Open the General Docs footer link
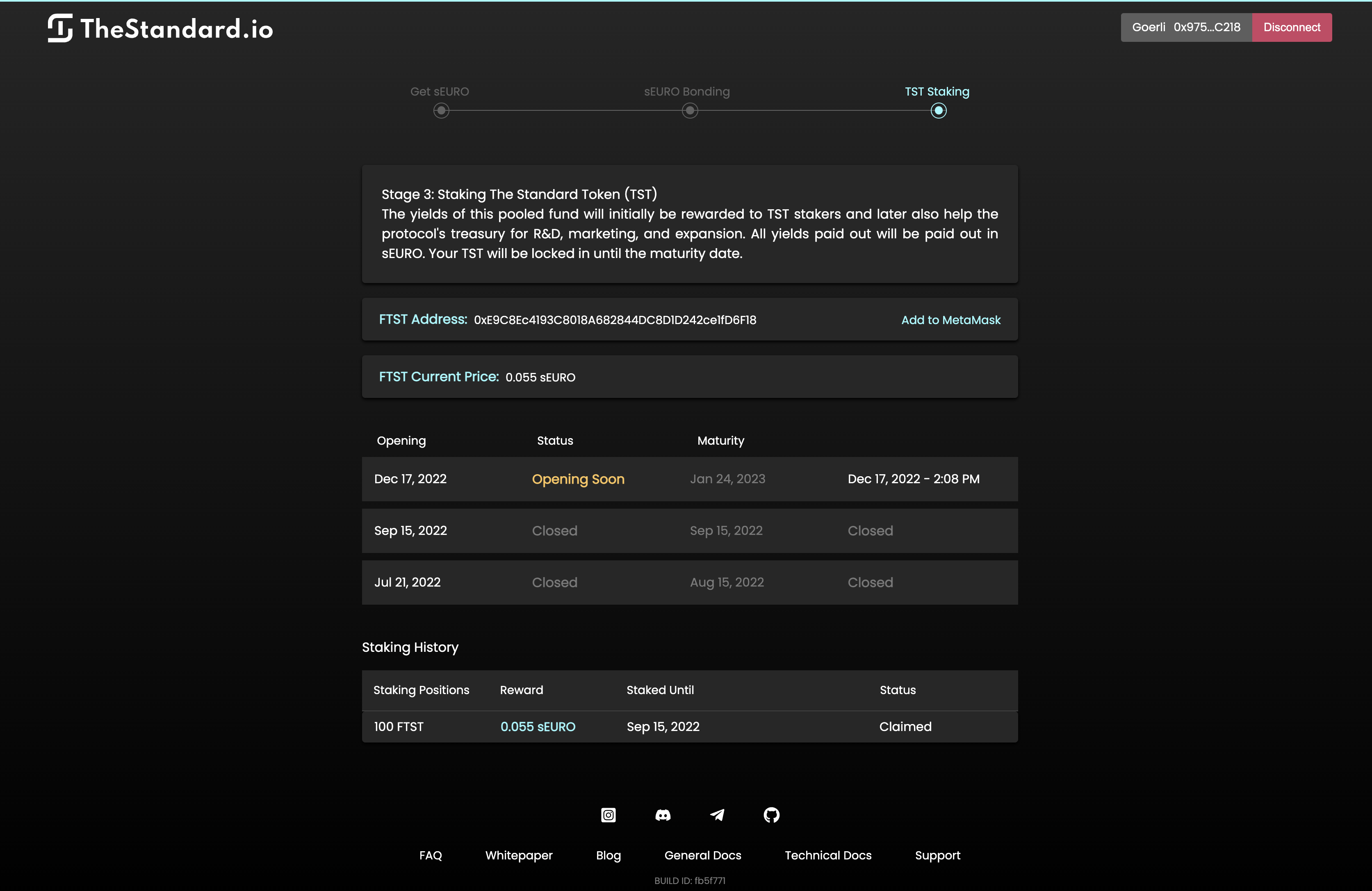1372x891 pixels. point(703,855)
